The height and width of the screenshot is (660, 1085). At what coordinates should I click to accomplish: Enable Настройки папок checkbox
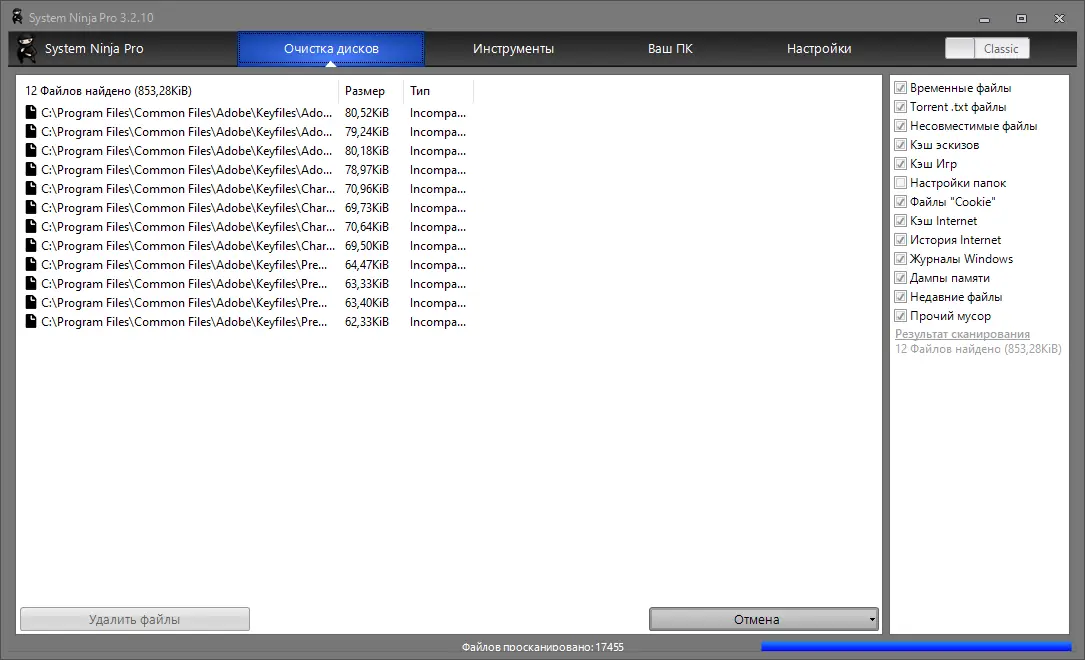tap(900, 183)
